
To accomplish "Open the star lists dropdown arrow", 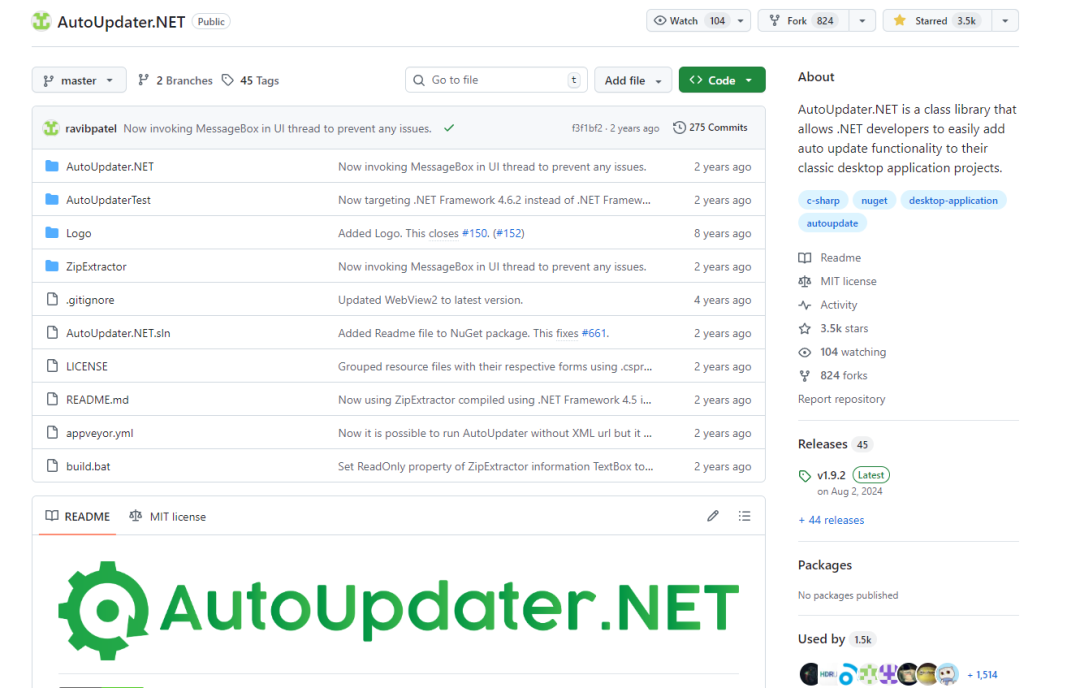I will [1005, 21].
